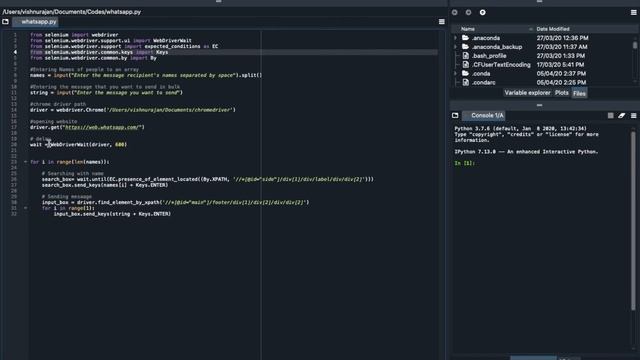Expand the .anaconda_backup folder

click(456, 47)
